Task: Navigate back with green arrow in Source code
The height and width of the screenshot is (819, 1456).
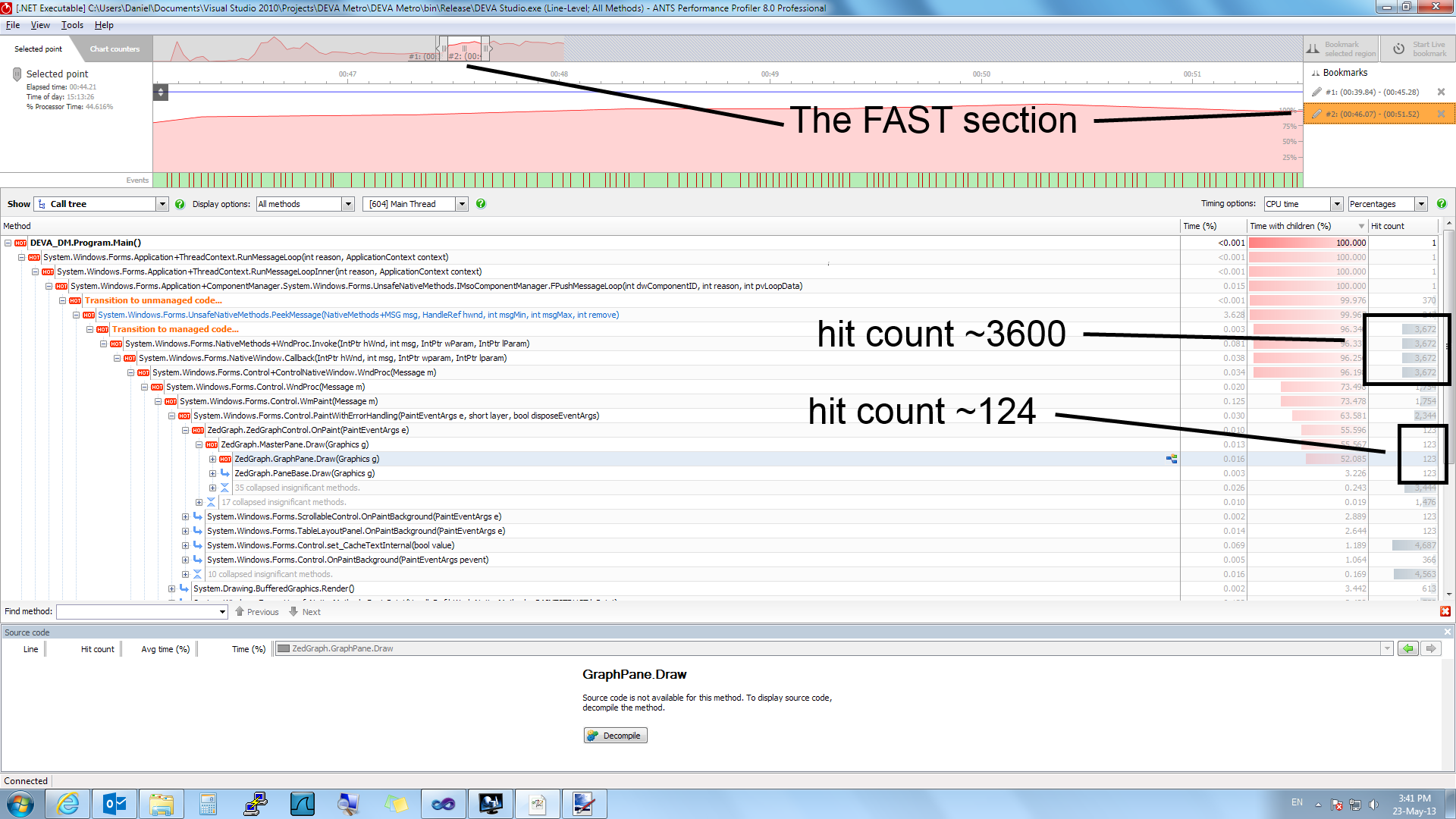Action: pos(1408,648)
